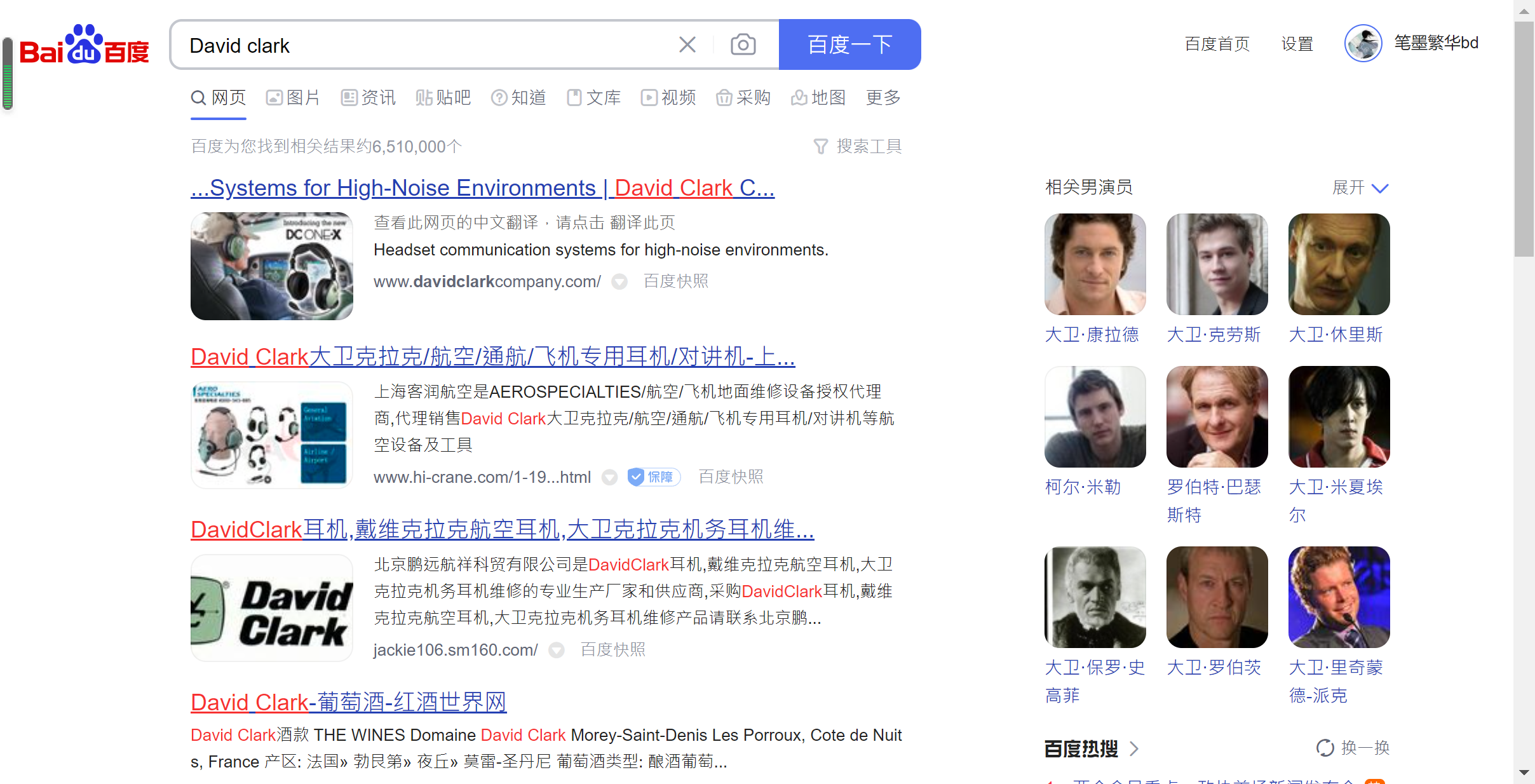Open 百度快照 for davidclarkcompany.com

coord(676,281)
